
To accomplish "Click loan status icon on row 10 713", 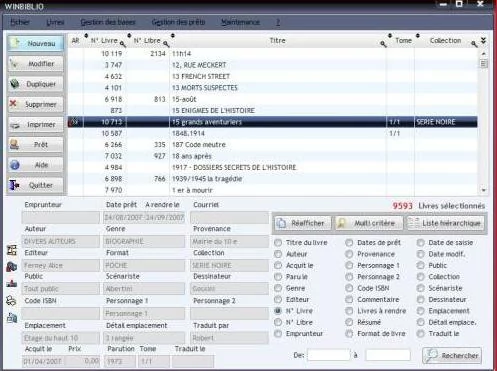I will click(74, 122).
